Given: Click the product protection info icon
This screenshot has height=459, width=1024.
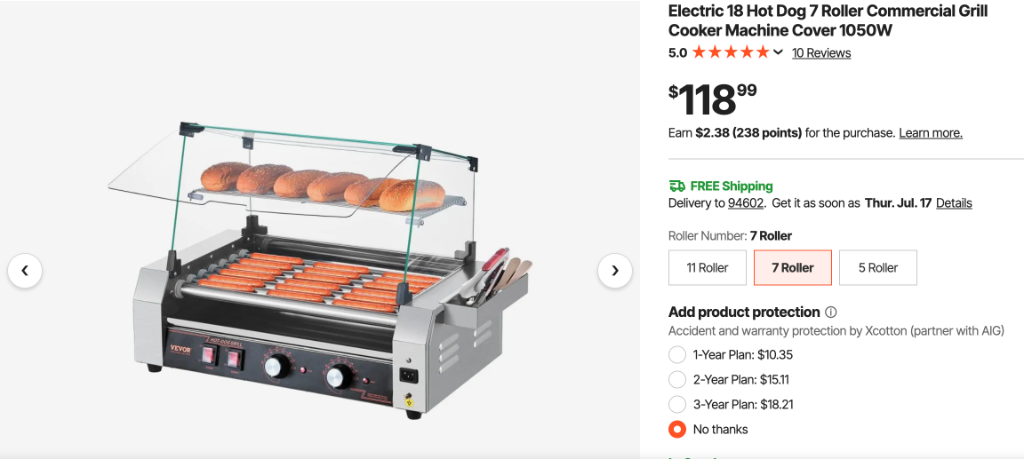Looking at the screenshot, I should [831, 312].
